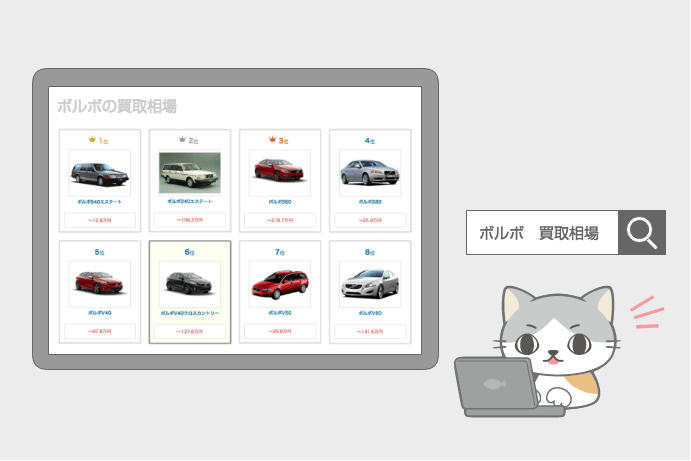Open the 4th-ranked silver sedan image
This screenshot has width=691, height=461.
point(370,173)
